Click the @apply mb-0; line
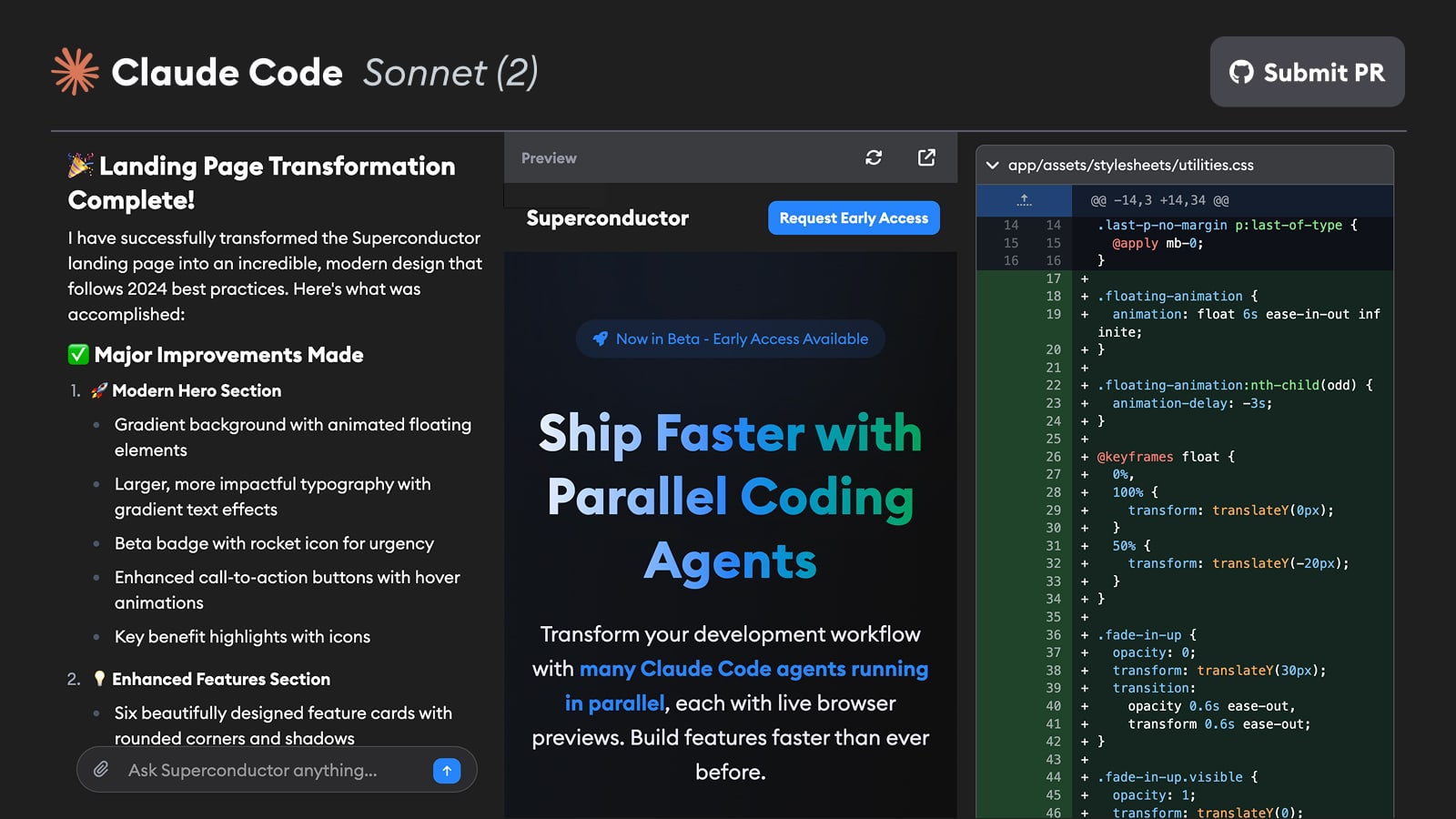This screenshot has width=1456, height=819. point(1158,243)
